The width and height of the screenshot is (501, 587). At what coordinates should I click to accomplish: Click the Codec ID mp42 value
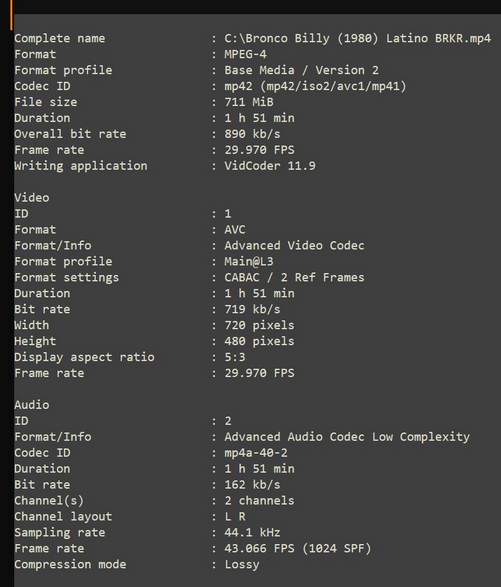click(315, 86)
